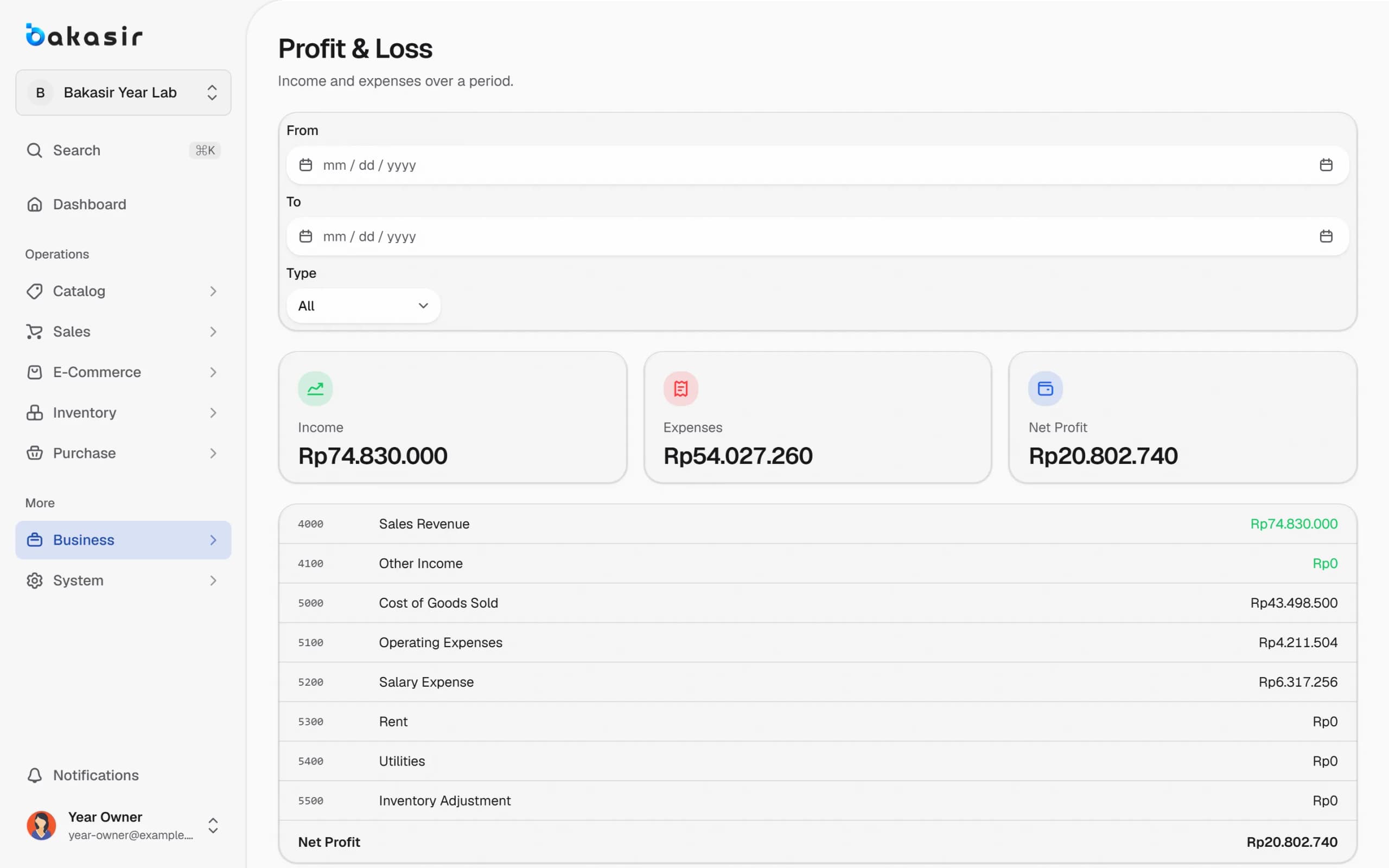
Task: Click the Bakasir logo
Action: click(85, 35)
